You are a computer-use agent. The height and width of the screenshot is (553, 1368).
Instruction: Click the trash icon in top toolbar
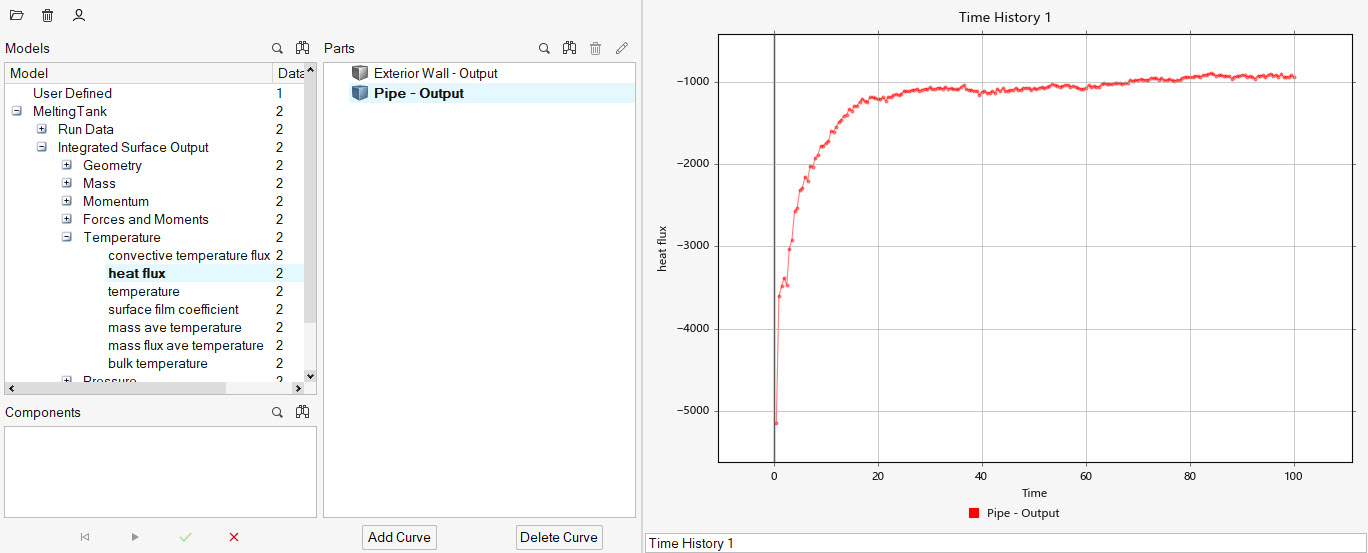47,15
